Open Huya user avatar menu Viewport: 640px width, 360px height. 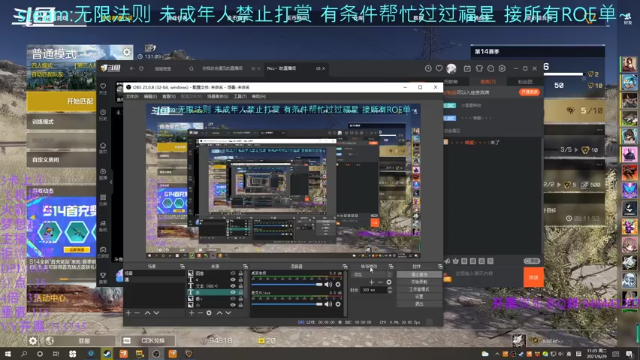(x=451, y=69)
